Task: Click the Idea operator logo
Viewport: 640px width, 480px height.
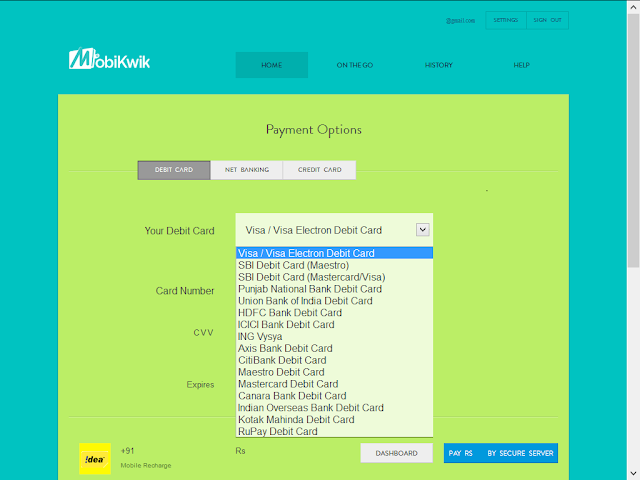Action: coord(95,459)
